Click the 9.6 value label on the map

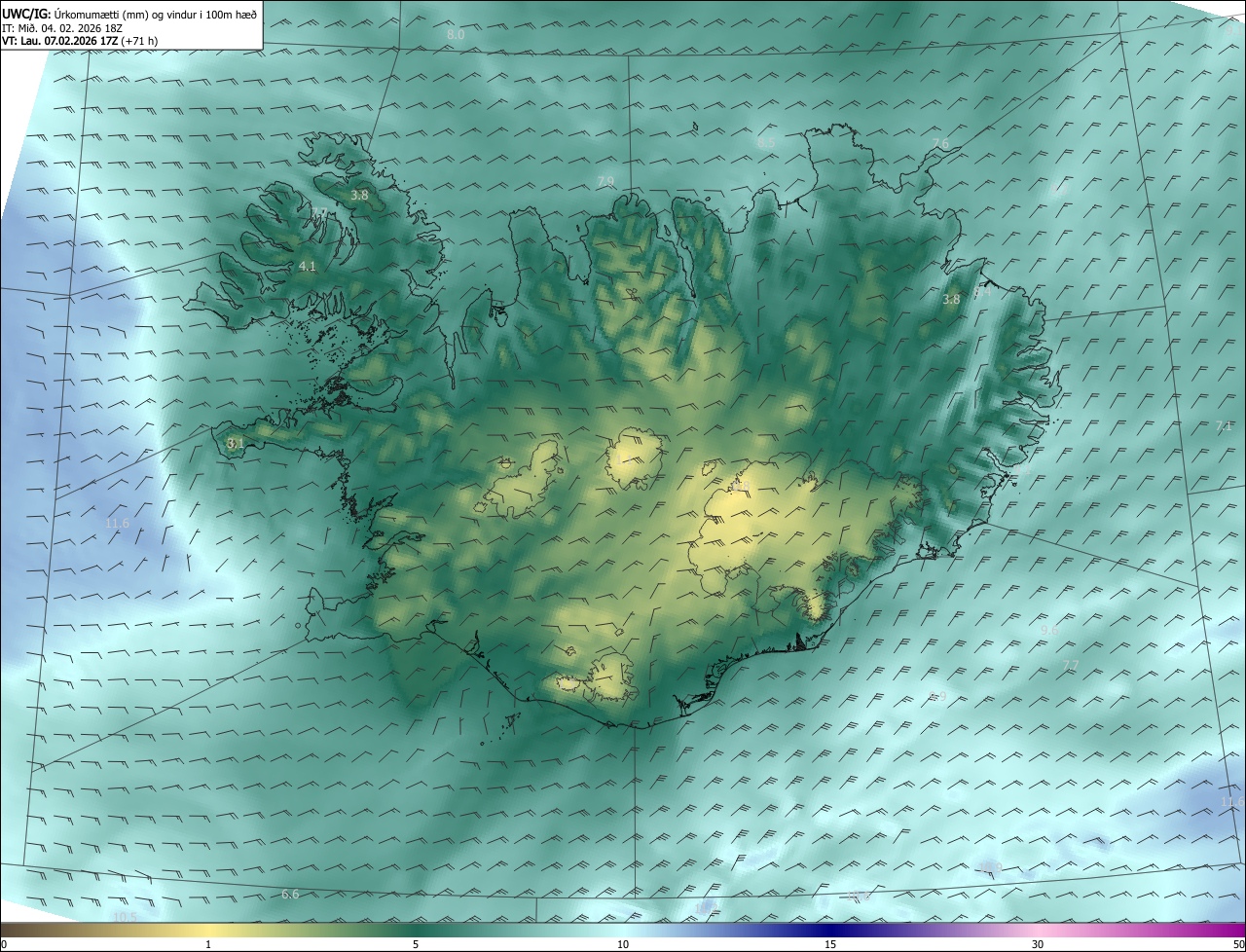(x=1049, y=631)
